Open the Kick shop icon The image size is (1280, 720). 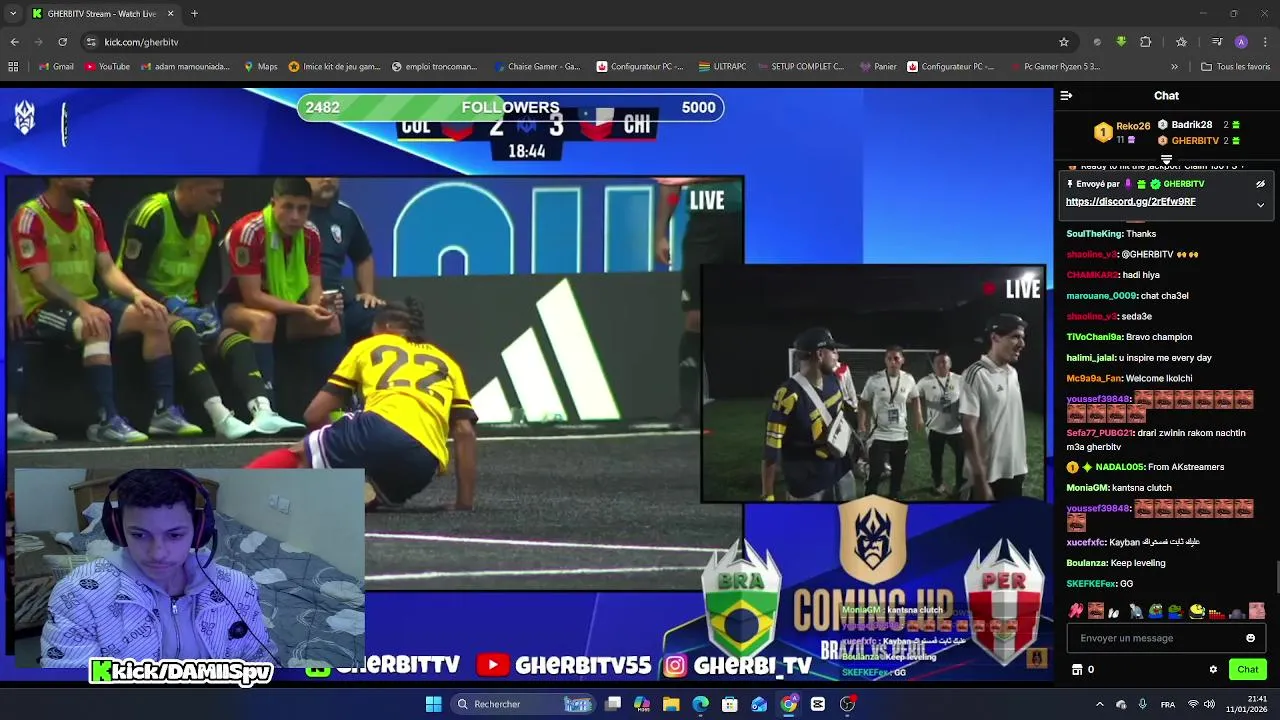[x=1077, y=669]
